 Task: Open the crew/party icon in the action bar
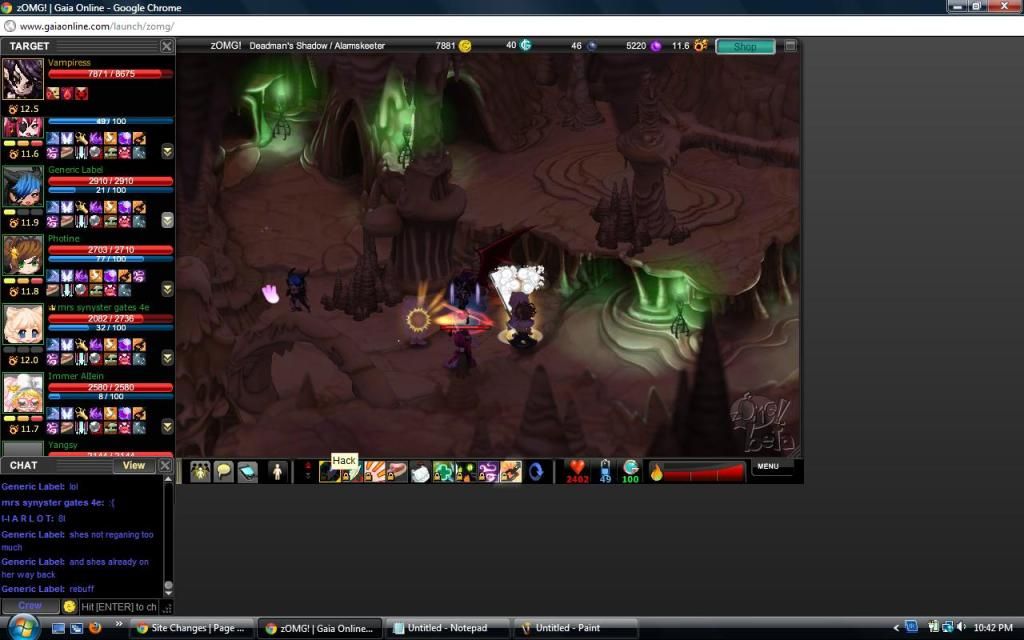pos(200,472)
